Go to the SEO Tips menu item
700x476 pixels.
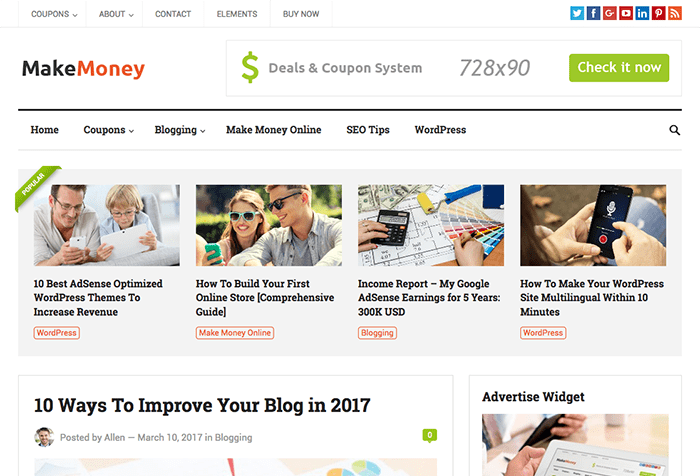pyautogui.click(x=368, y=130)
